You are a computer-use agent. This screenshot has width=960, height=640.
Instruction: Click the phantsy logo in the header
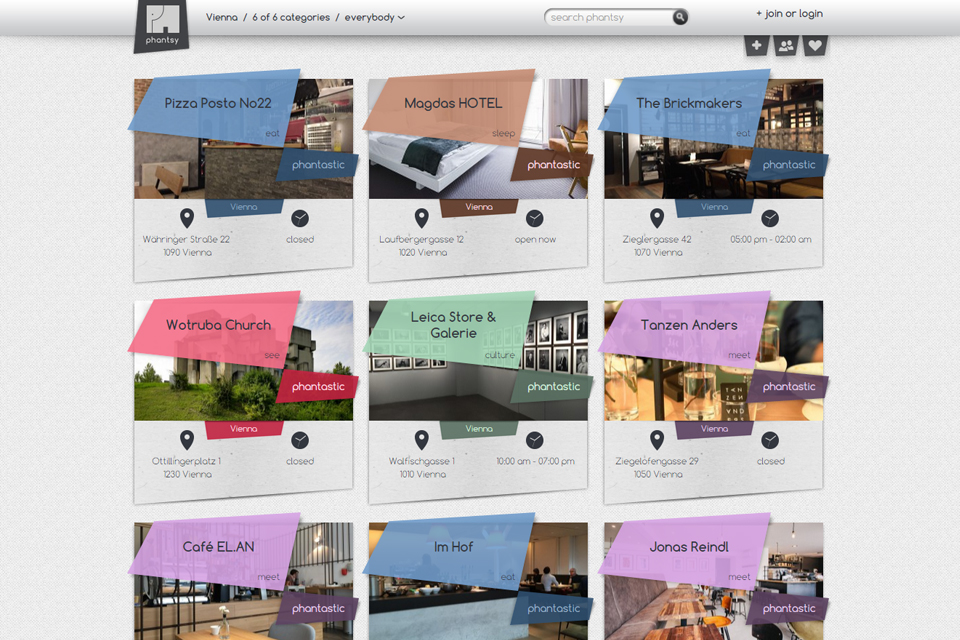tap(162, 26)
